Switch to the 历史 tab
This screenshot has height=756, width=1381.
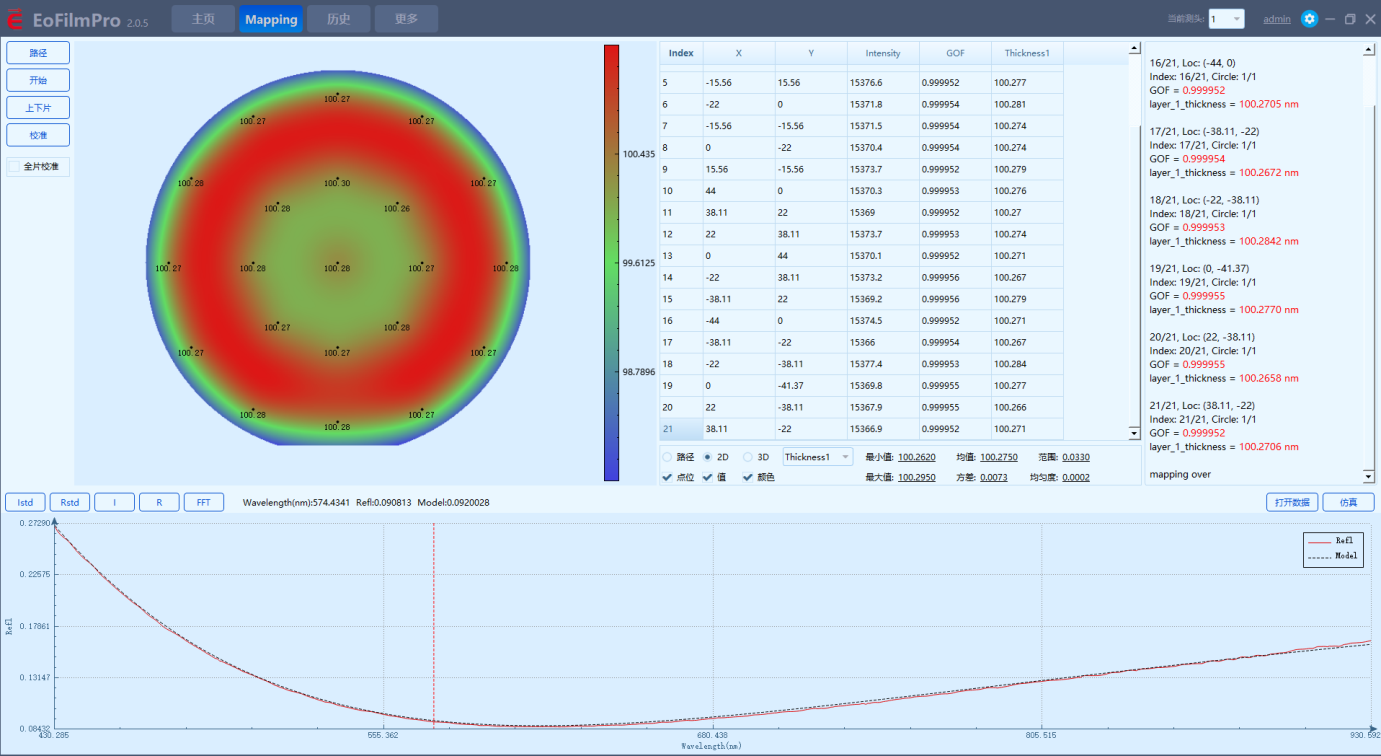pyautogui.click(x=338, y=19)
